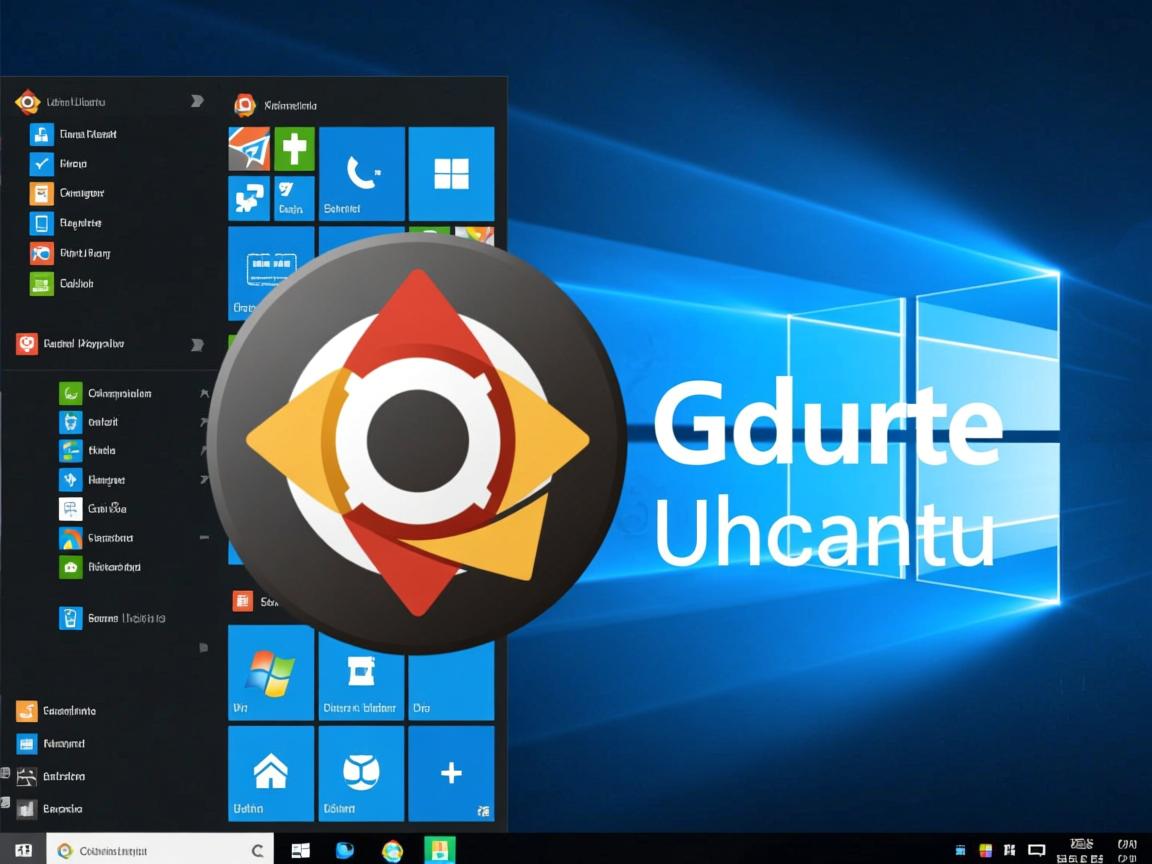
Task: Click the plus tile to add a new tile
Action: click(x=451, y=772)
